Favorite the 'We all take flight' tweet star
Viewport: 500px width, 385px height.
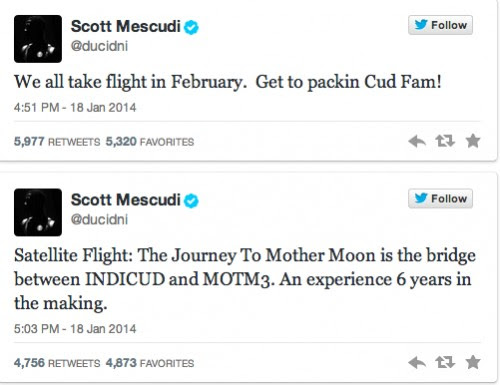(473, 141)
